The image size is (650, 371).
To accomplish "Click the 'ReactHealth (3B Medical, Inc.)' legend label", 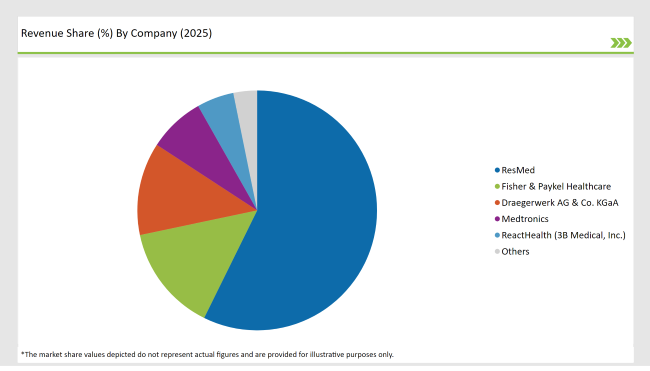I will point(563,235).
